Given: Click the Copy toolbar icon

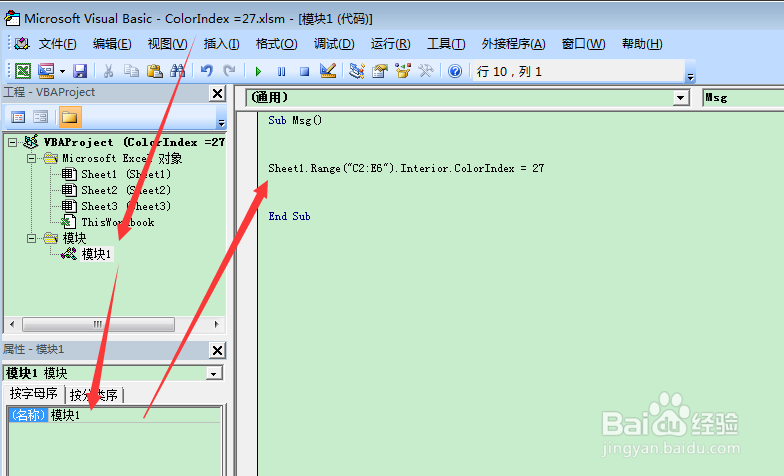Looking at the screenshot, I should (131, 71).
